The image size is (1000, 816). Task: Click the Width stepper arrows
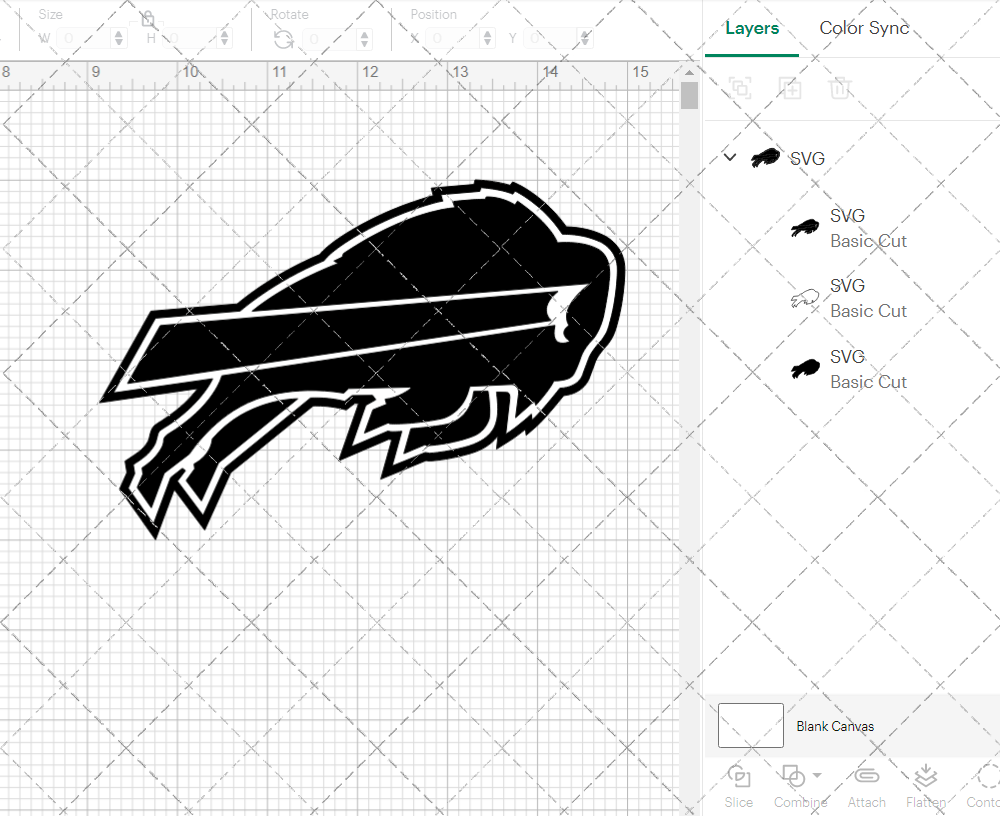coord(120,39)
